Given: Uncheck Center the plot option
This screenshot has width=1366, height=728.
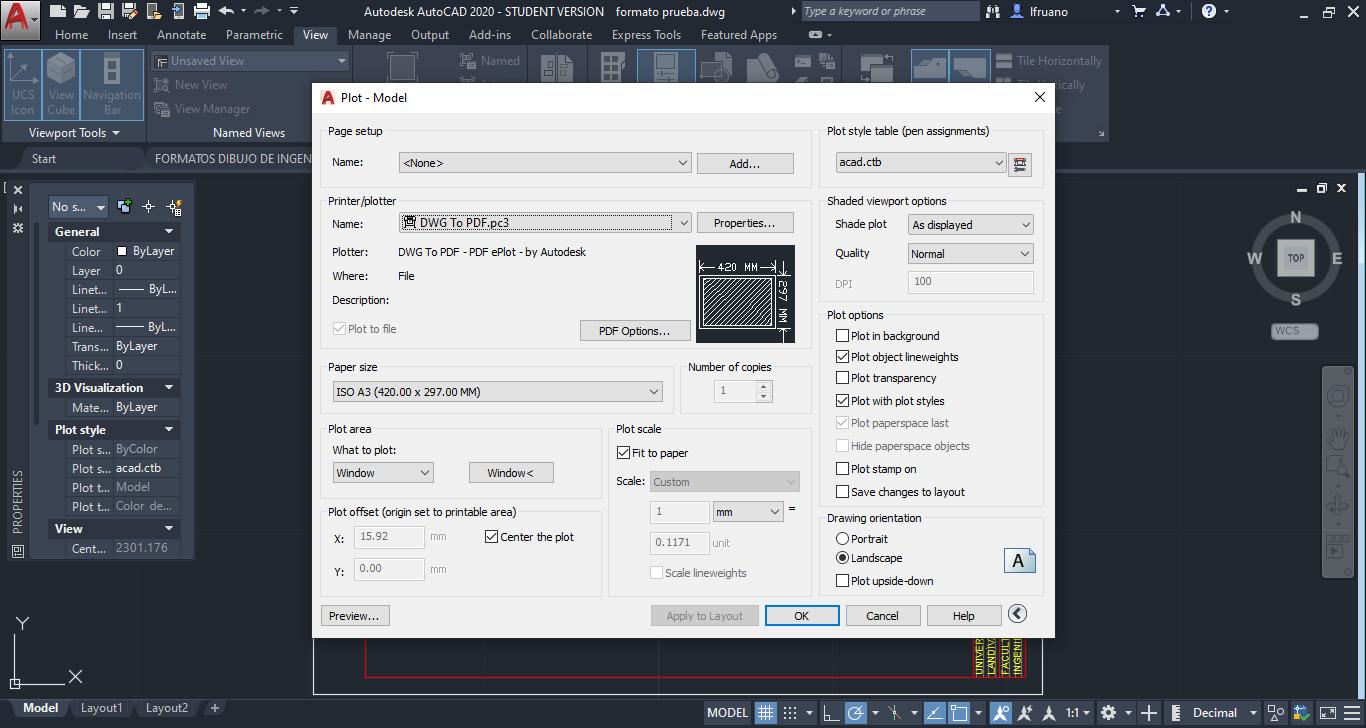Looking at the screenshot, I should (x=491, y=537).
